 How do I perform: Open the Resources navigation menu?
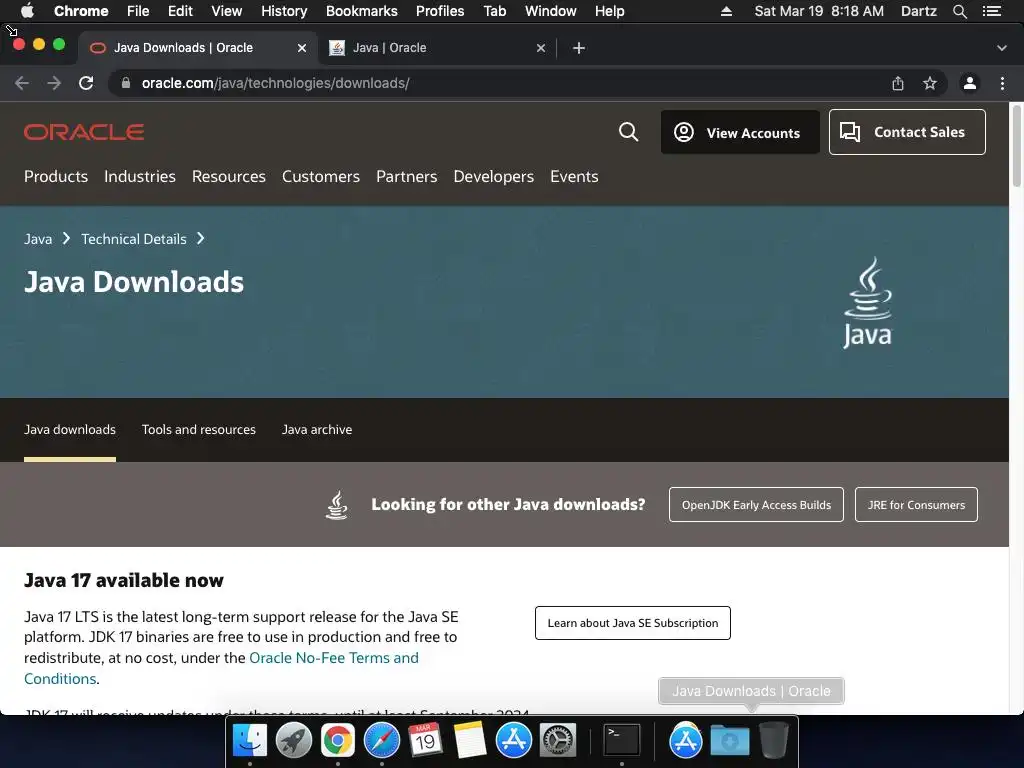pos(229,176)
